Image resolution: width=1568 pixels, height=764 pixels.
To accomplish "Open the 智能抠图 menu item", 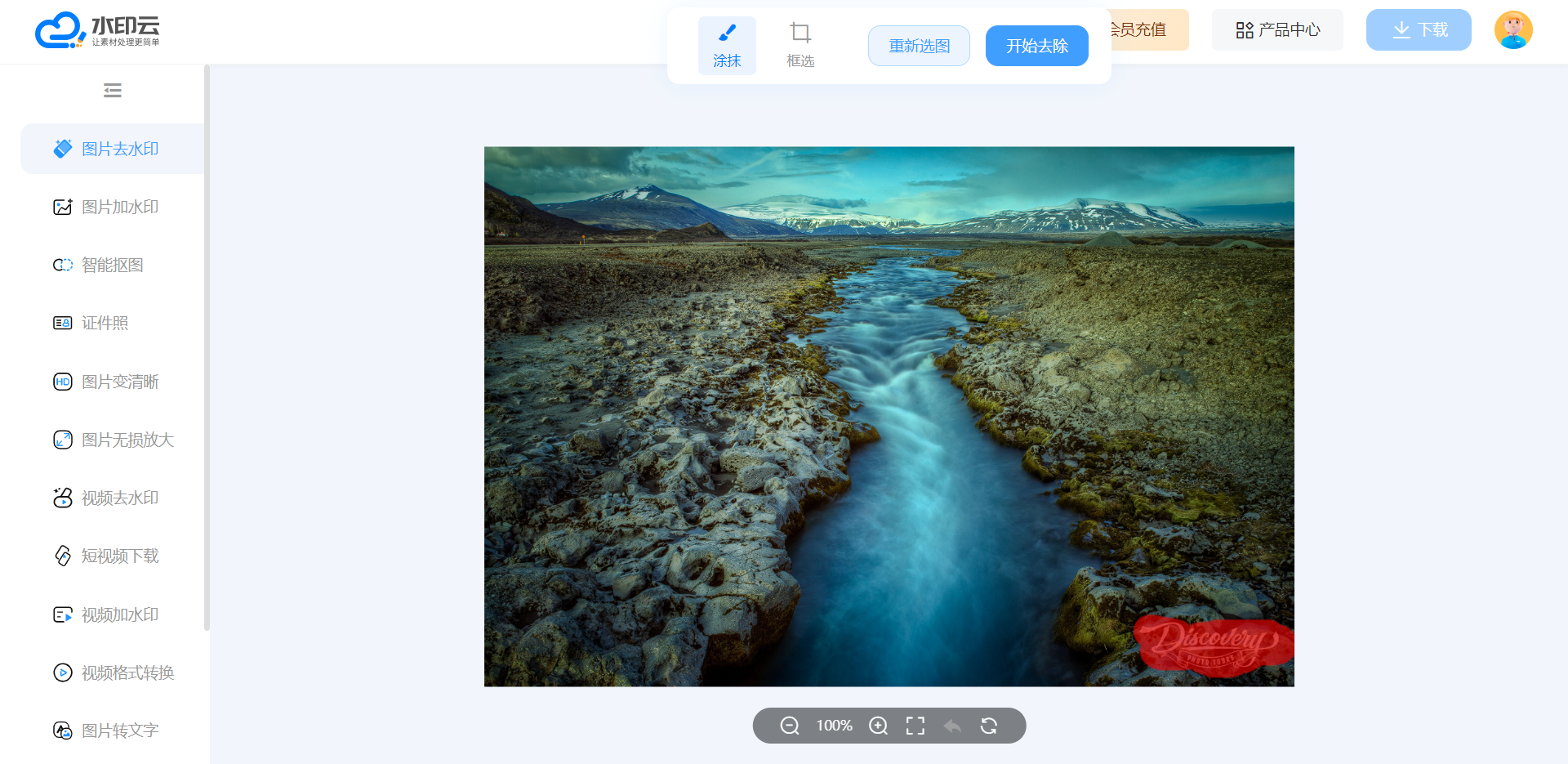I will (x=113, y=265).
